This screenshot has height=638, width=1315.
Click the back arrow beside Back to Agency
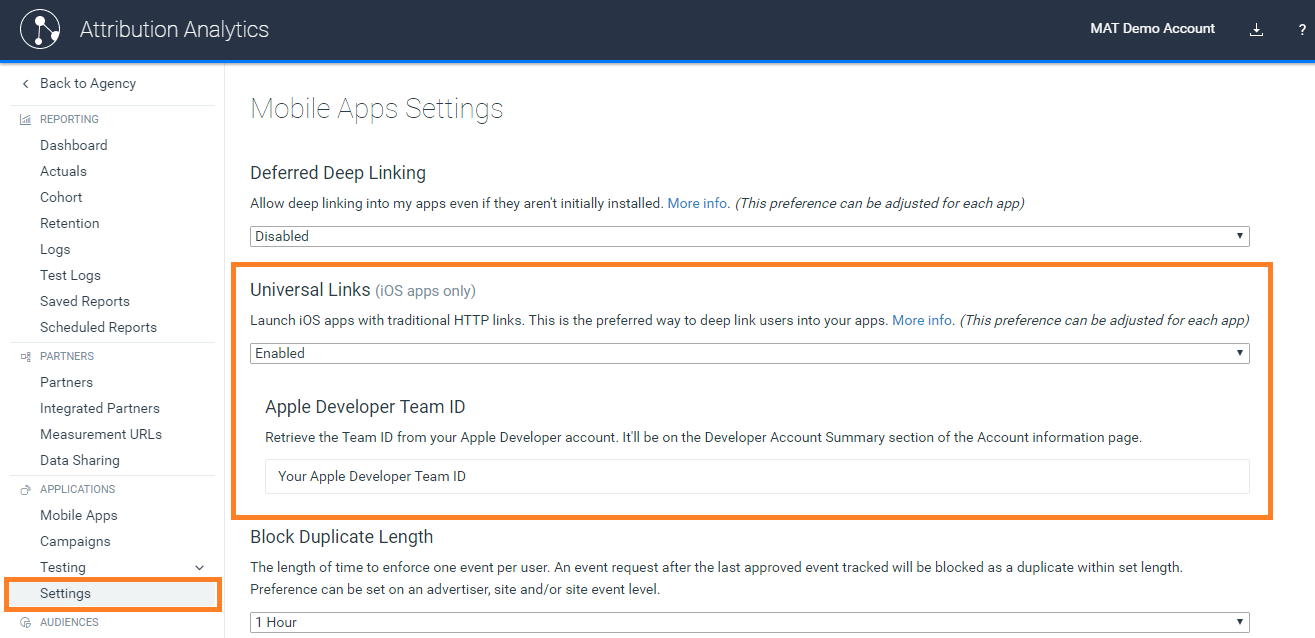pos(26,84)
